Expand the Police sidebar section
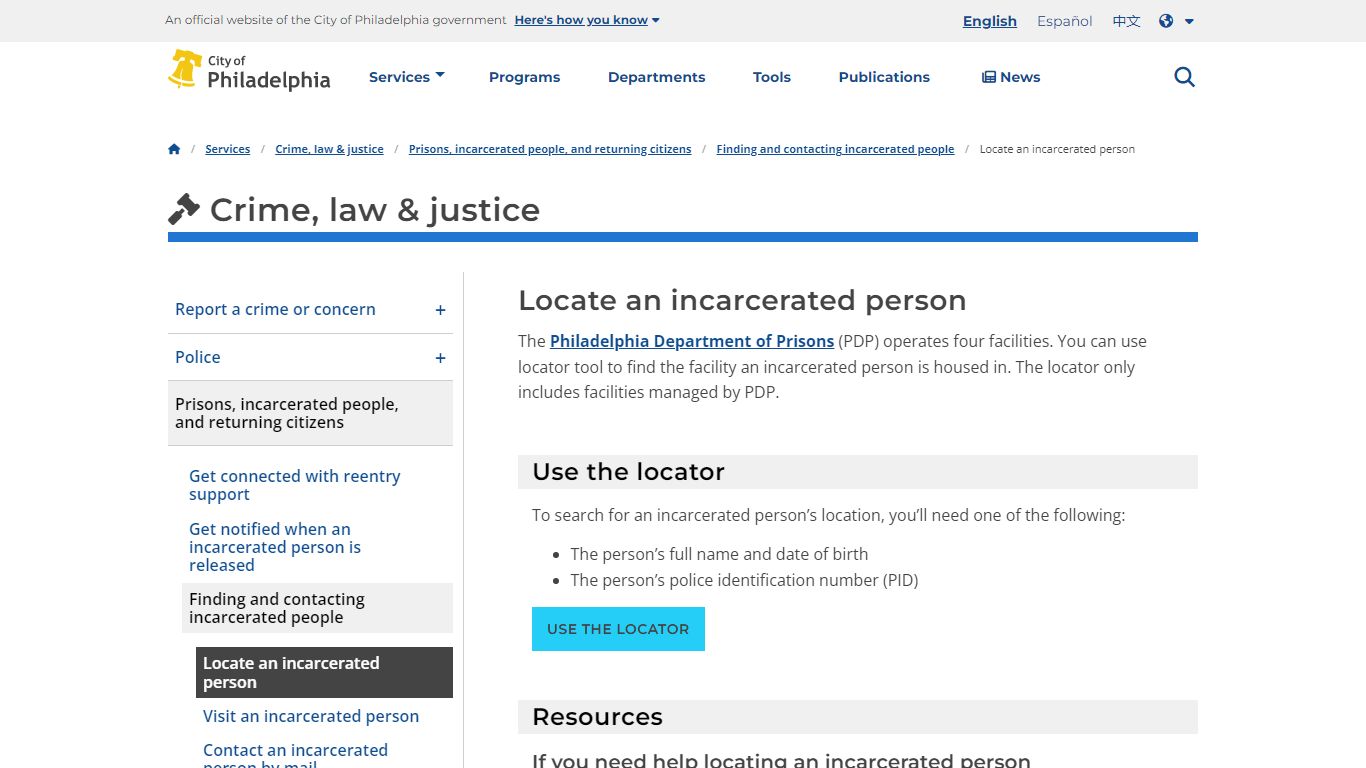 pos(440,358)
